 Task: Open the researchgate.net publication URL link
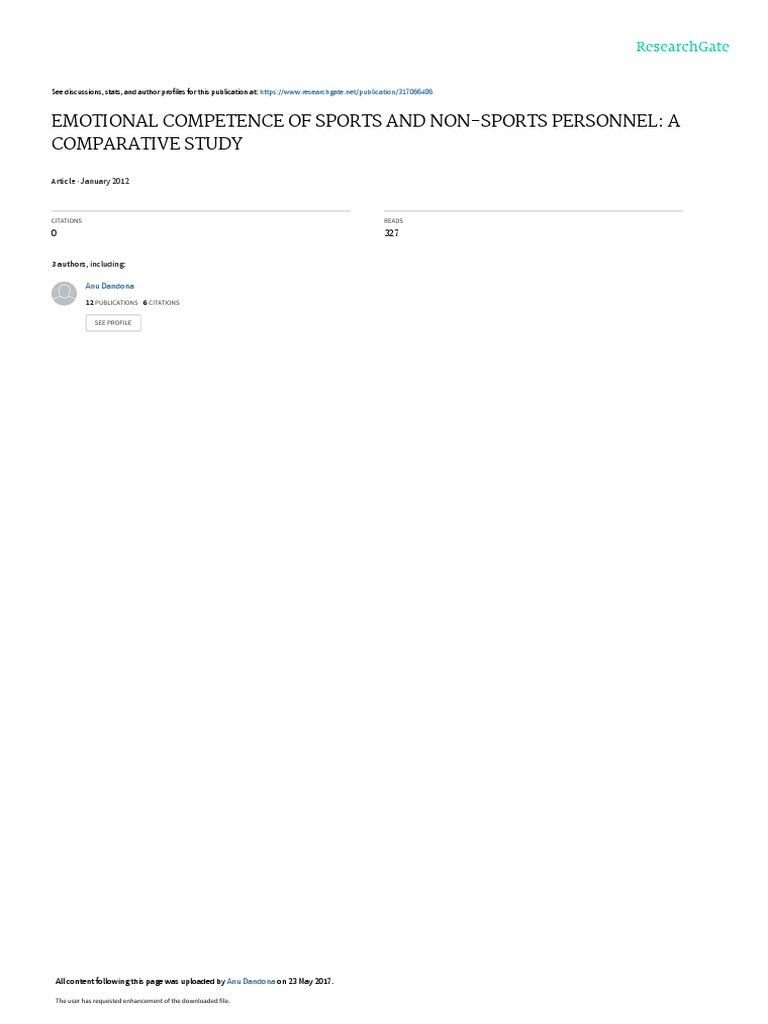click(x=346, y=92)
